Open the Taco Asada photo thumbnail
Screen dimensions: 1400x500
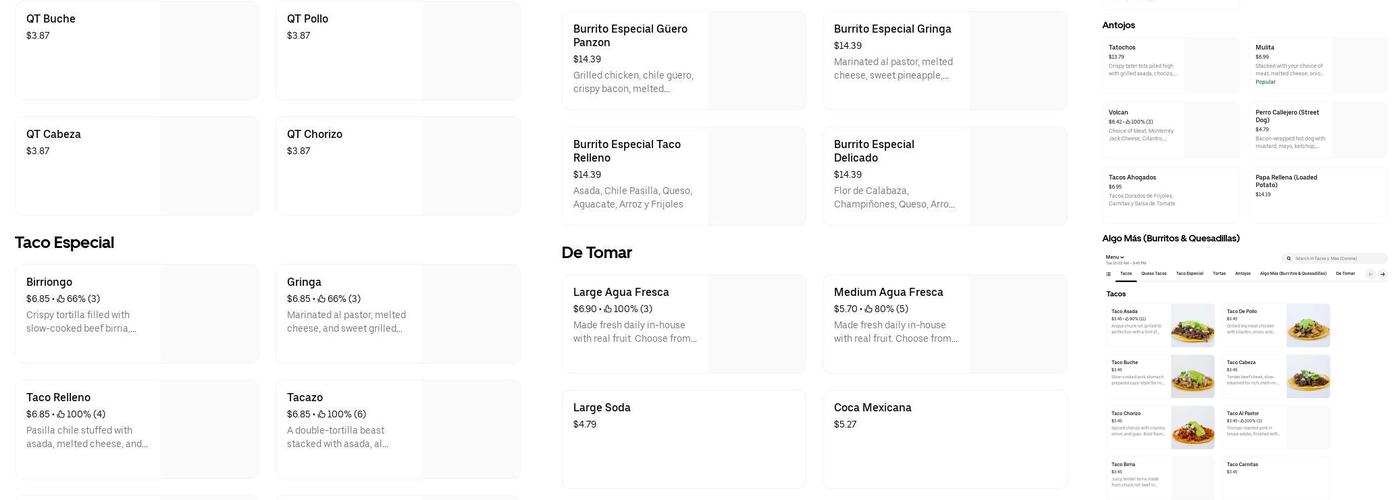pos(1192,326)
